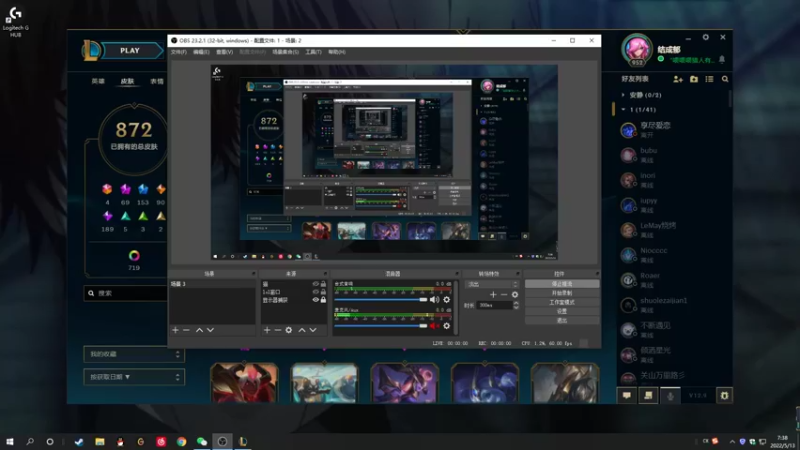Remove scene transition minus icon
This screenshot has height=450, width=800.
click(x=504, y=294)
